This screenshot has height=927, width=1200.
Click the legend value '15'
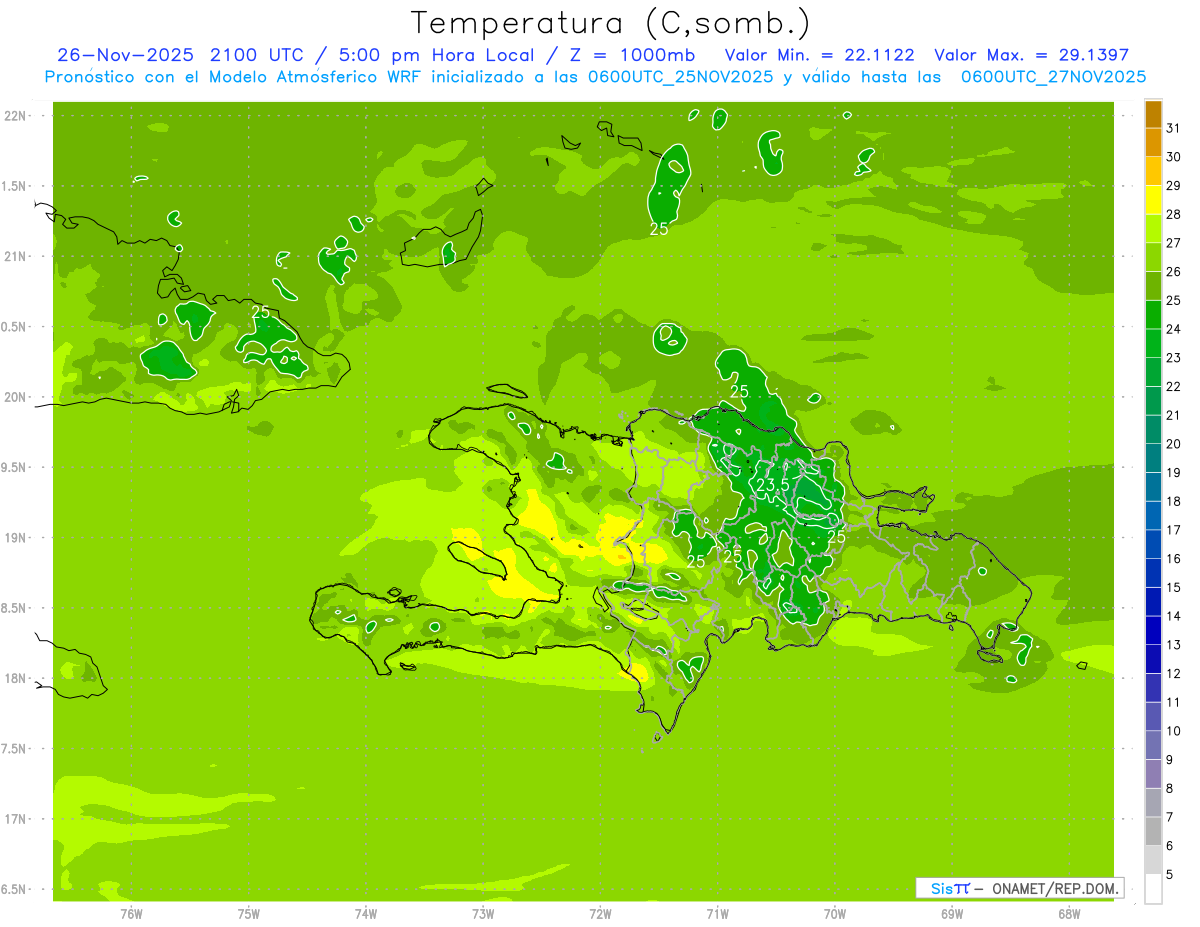[x=1174, y=587]
